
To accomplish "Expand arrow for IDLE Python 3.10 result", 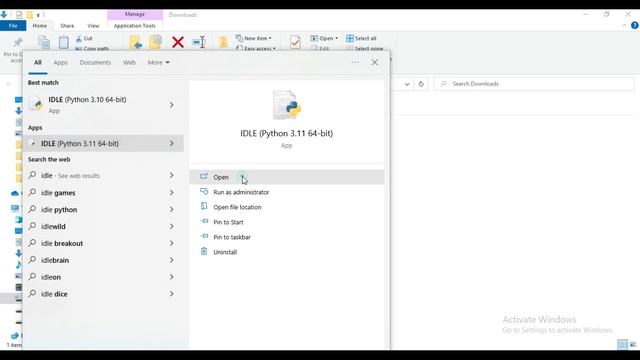I will coord(172,105).
